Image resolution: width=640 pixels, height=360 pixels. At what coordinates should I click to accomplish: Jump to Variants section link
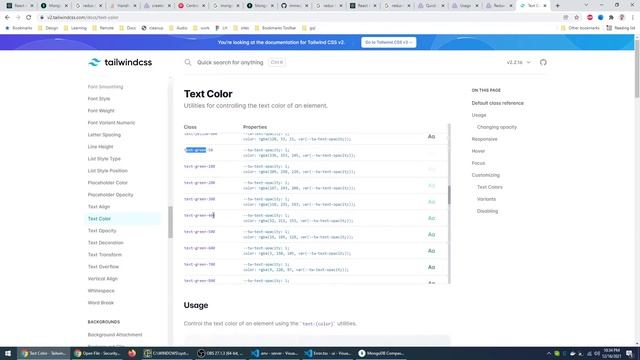click(486, 199)
